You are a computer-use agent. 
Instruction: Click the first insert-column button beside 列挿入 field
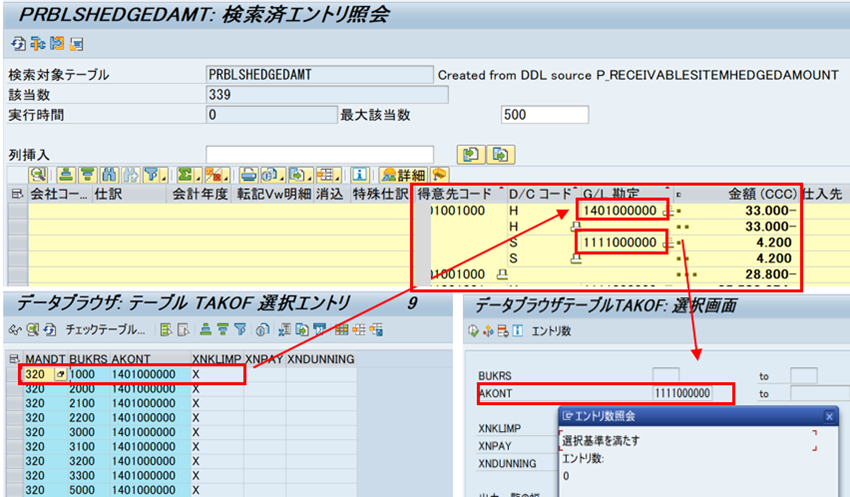tap(471, 154)
